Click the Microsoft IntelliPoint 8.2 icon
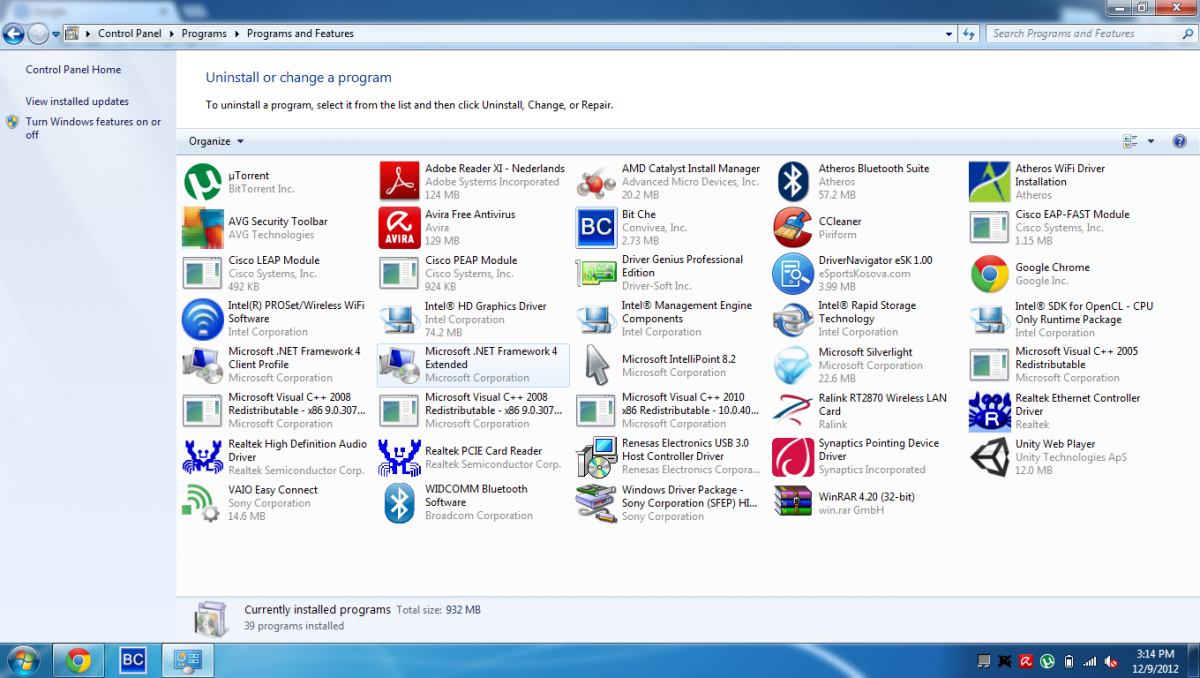 click(596, 365)
